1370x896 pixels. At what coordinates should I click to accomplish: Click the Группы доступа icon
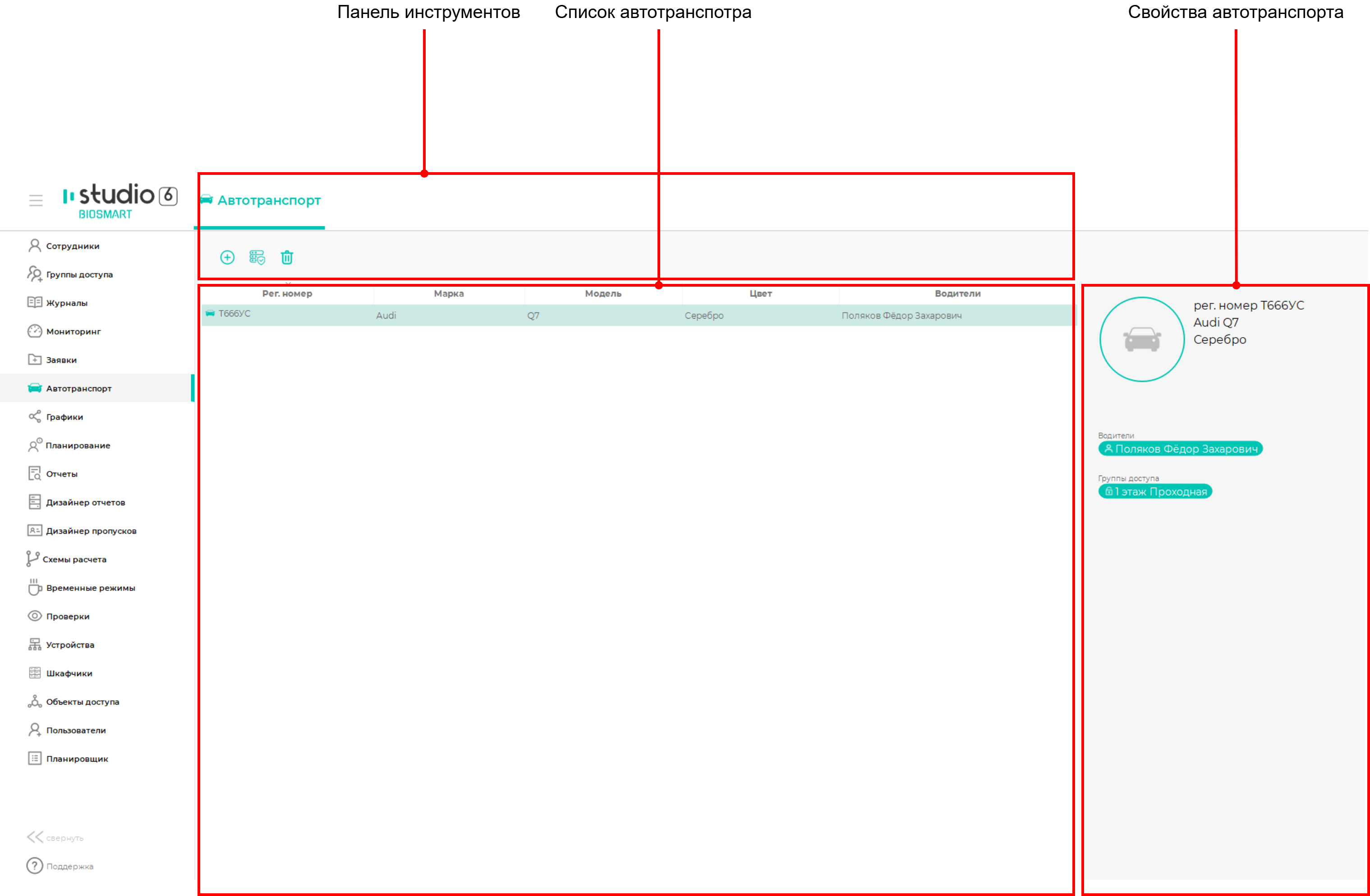coord(35,274)
